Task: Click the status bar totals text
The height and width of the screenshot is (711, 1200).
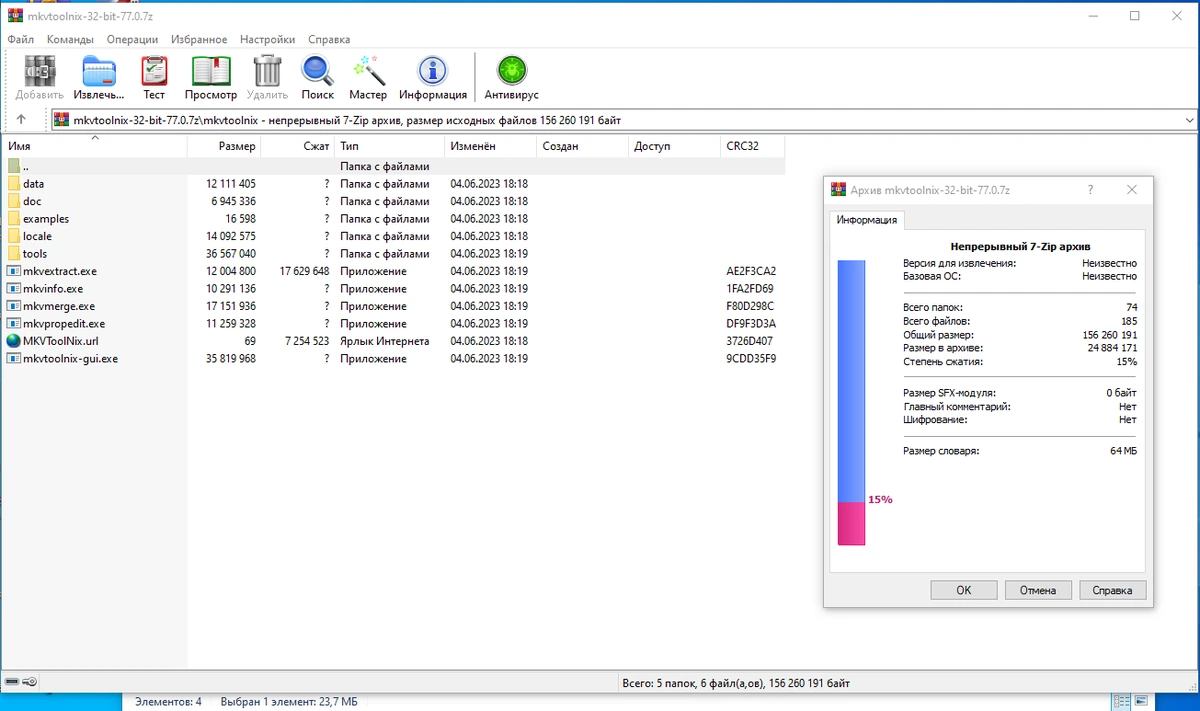Action: 735,683
